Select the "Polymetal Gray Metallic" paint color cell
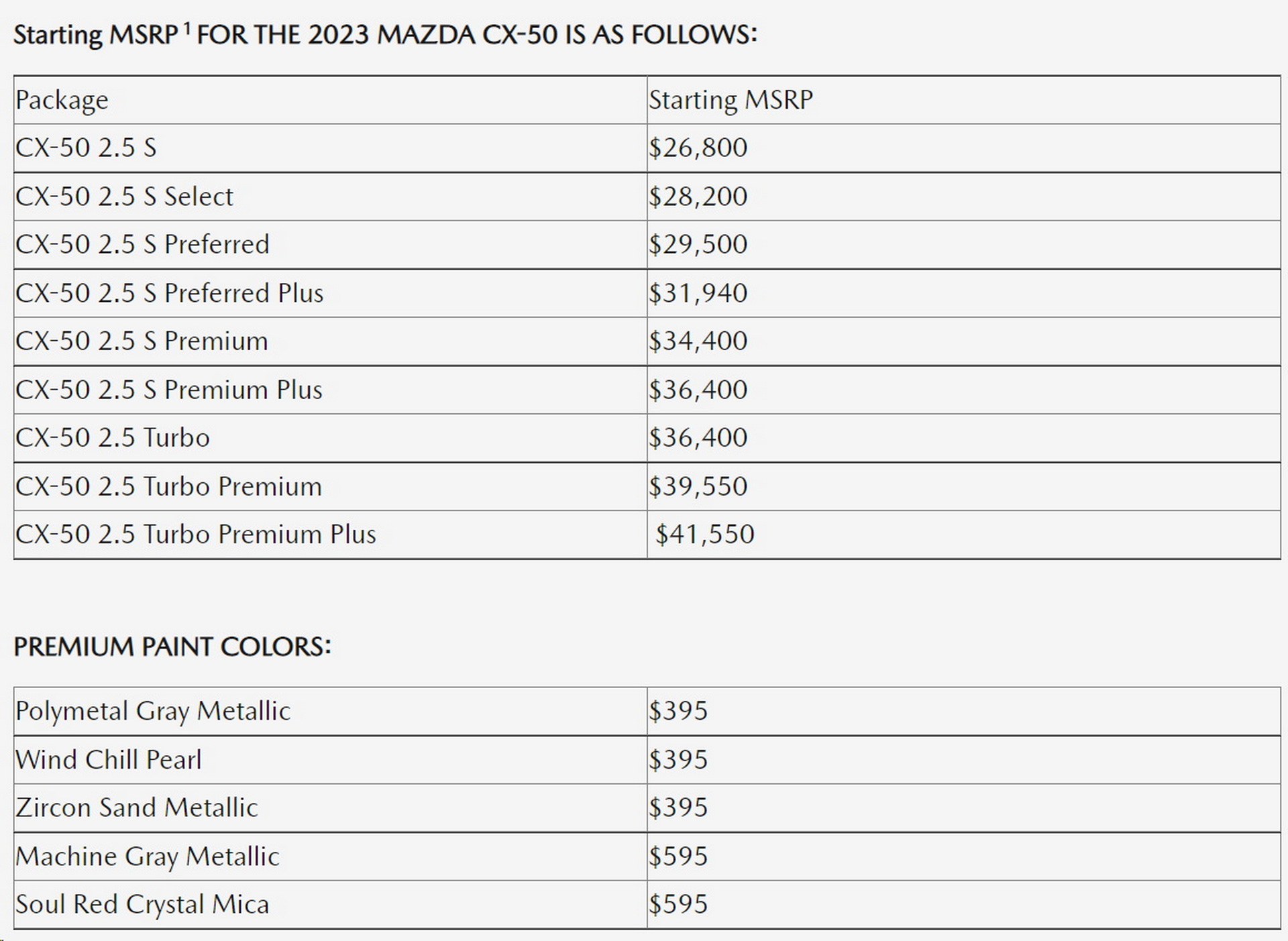1288x941 pixels. click(153, 711)
